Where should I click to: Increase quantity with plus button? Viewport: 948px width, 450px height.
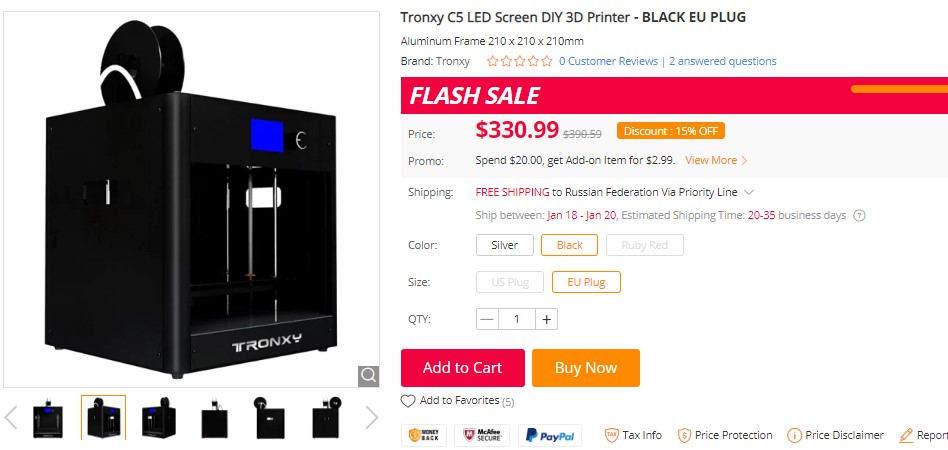546,319
